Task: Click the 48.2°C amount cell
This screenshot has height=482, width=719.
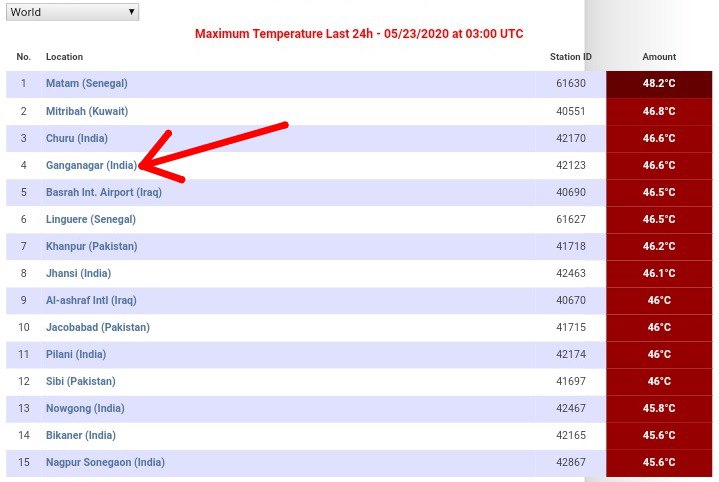Action: (659, 84)
